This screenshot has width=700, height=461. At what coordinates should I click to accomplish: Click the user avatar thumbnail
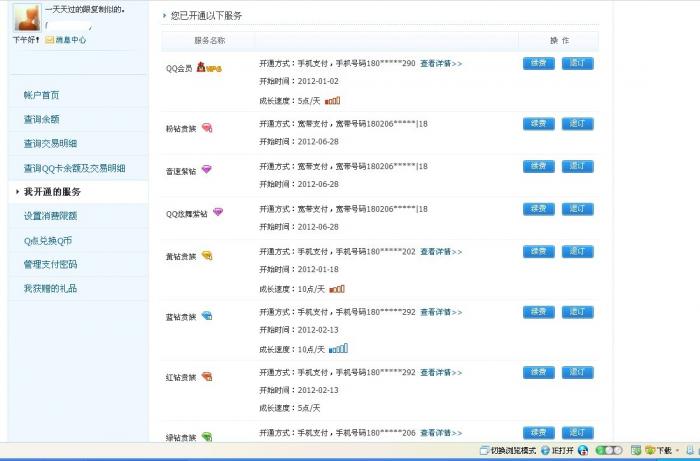[x=27, y=17]
